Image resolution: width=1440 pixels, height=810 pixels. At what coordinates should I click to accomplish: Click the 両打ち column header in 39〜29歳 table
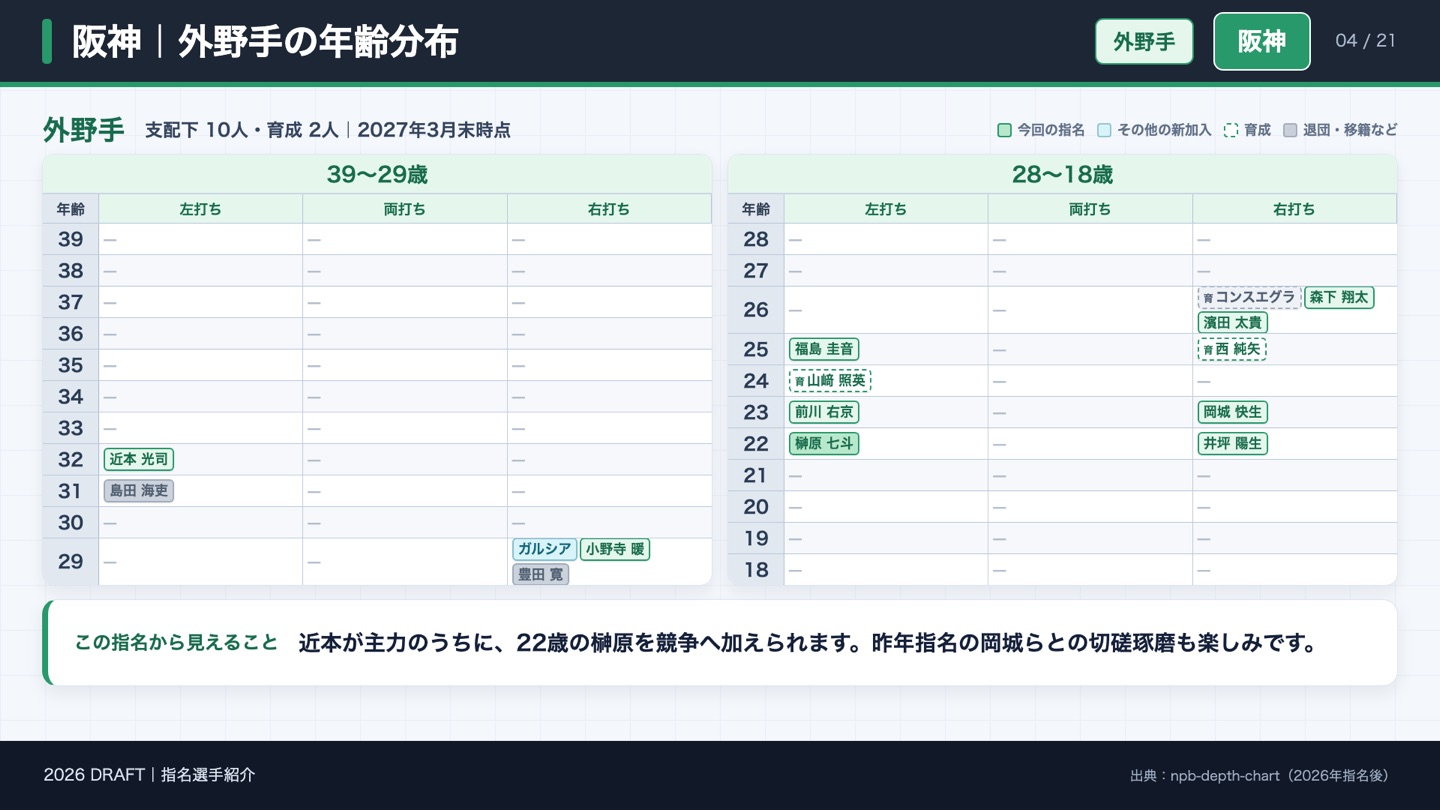405,209
